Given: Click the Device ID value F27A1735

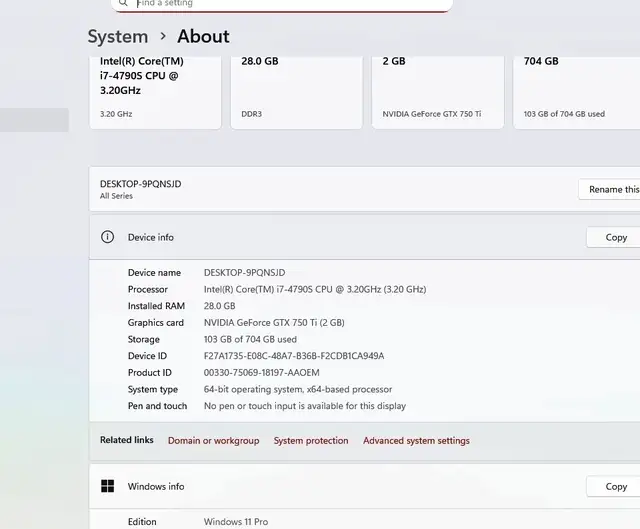Looking at the screenshot, I should 294,356.
